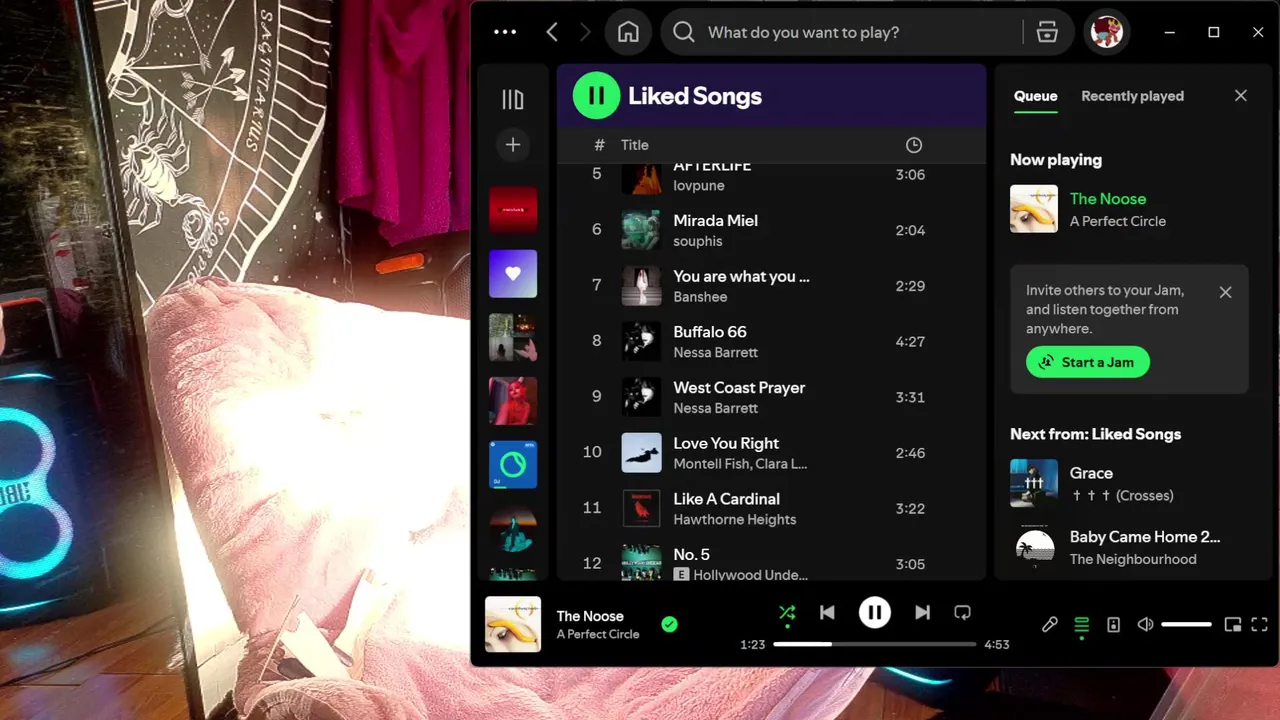
Task: Expand Your Library sidebar icon
Action: click(513, 99)
